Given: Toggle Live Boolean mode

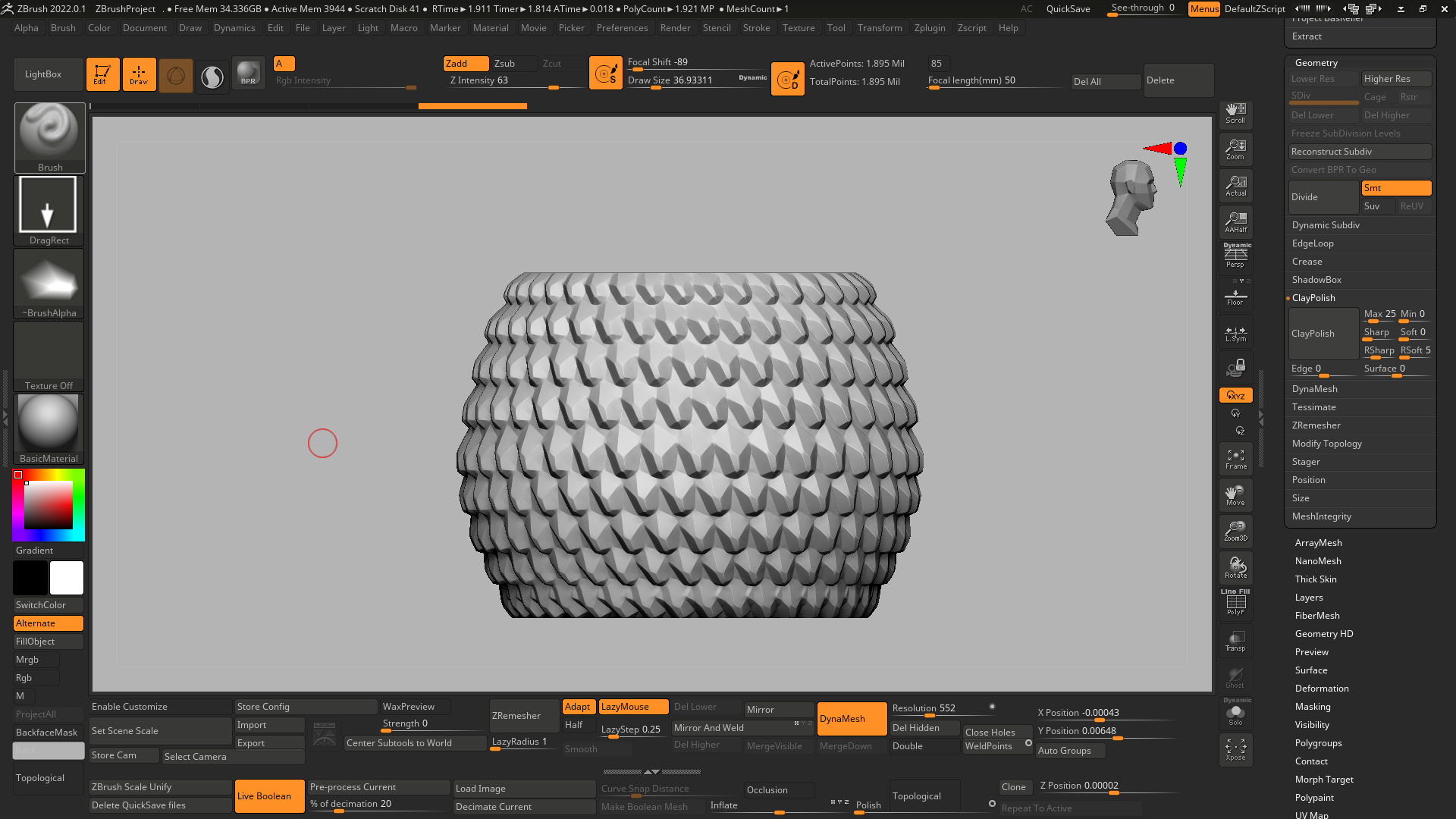Looking at the screenshot, I should (270, 796).
